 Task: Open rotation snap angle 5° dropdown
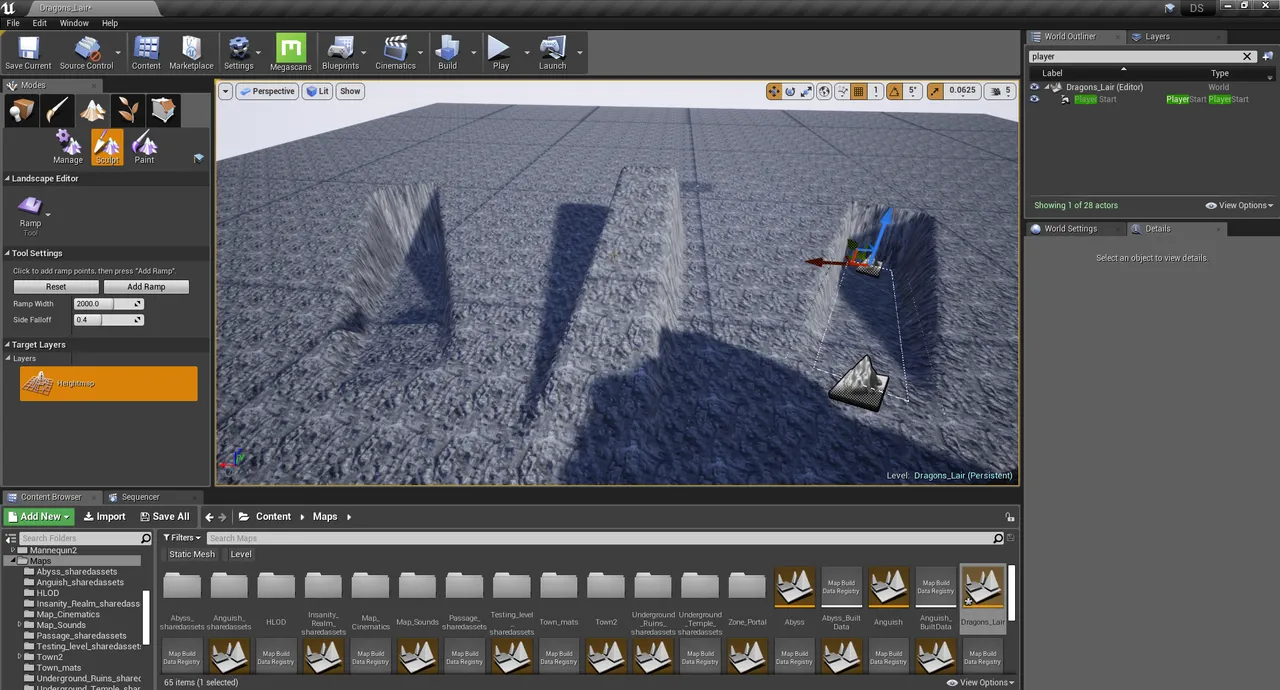[912, 91]
